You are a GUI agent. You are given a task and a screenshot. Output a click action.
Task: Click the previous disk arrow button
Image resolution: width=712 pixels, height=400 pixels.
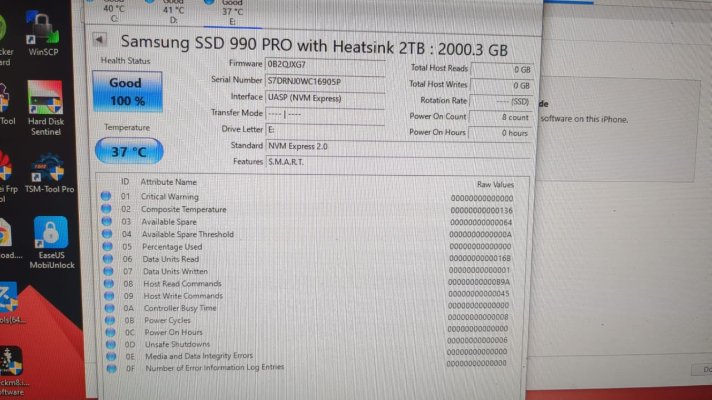[x=99, y=40]
